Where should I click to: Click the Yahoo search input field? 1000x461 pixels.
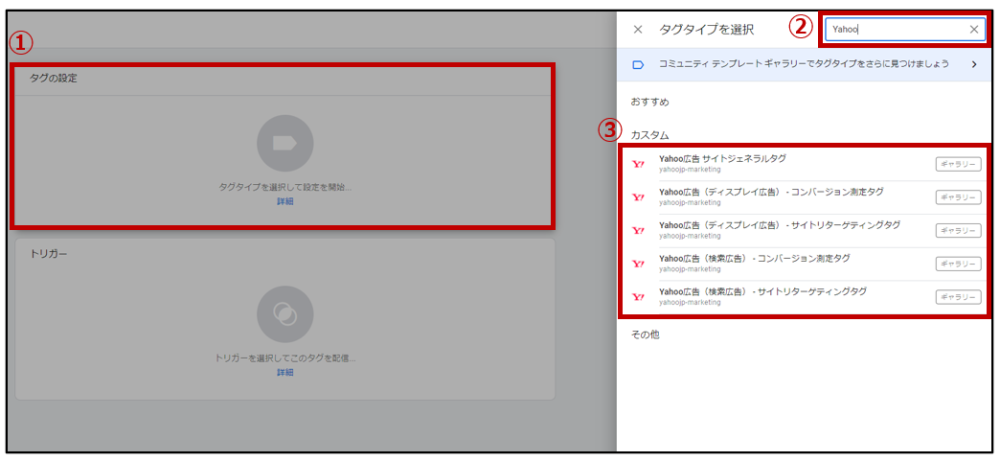pos(906,29)
